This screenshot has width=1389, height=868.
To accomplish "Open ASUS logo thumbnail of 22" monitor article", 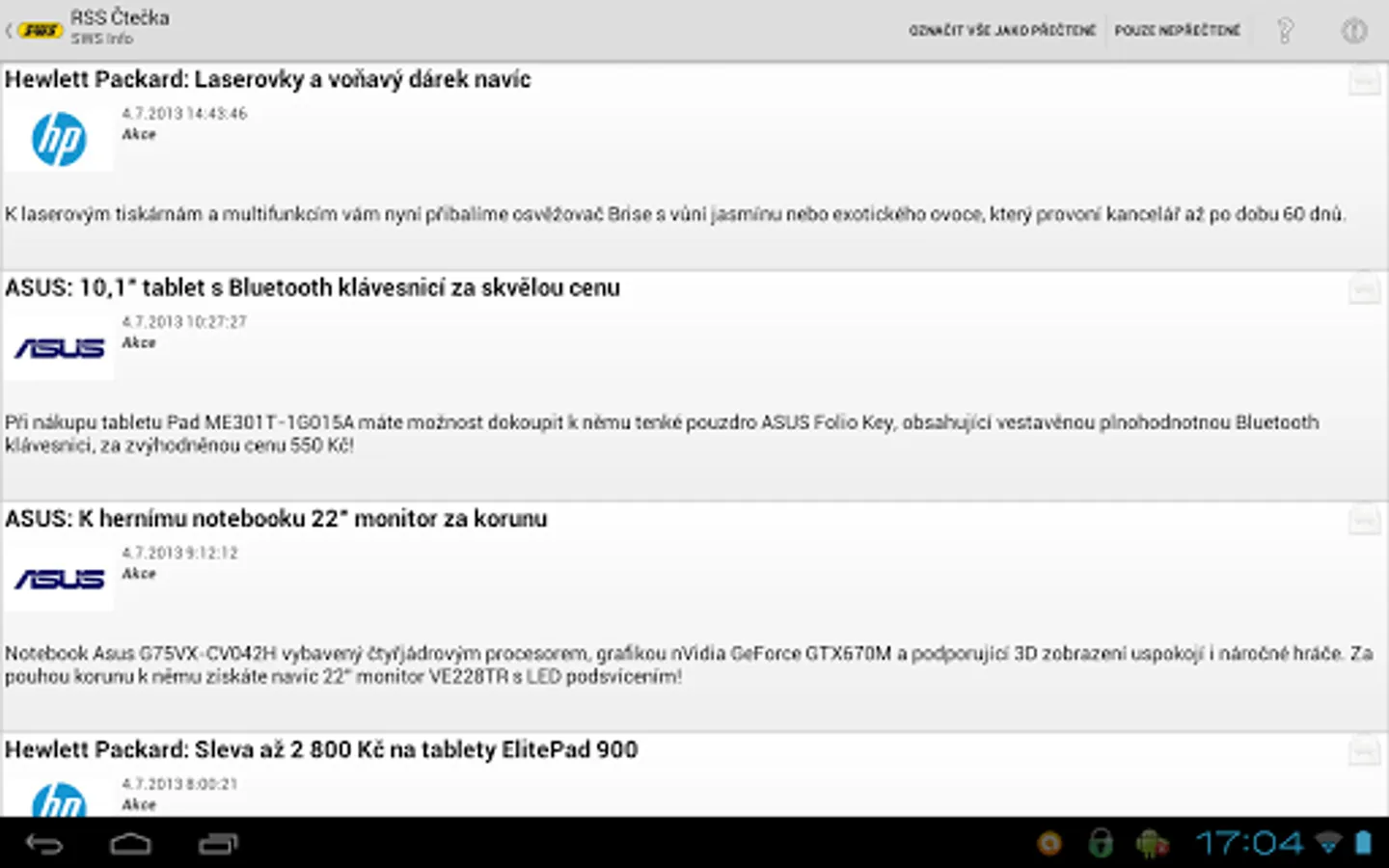I will [59, 579].
